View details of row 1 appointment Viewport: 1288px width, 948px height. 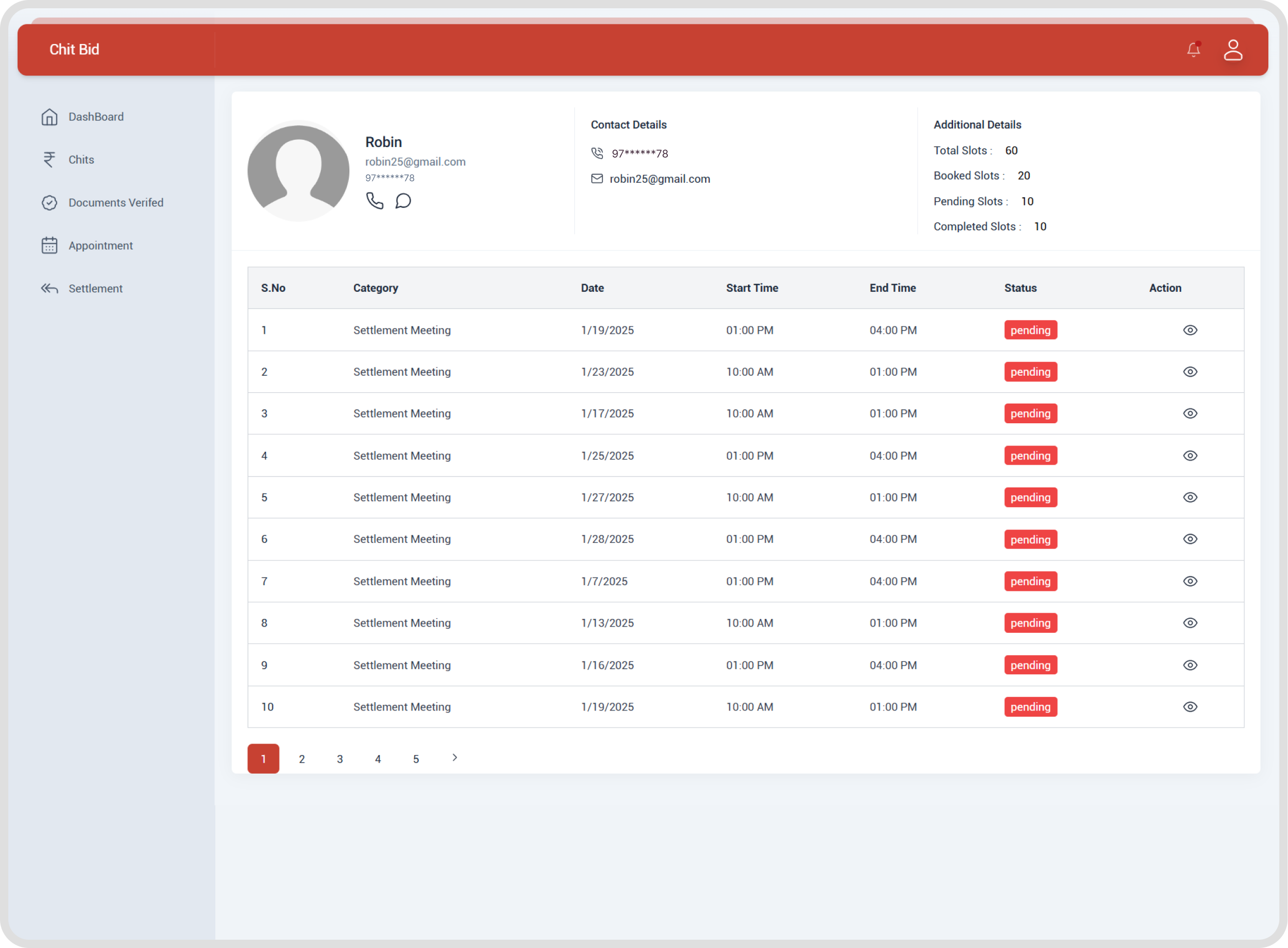click(1190, 330)
